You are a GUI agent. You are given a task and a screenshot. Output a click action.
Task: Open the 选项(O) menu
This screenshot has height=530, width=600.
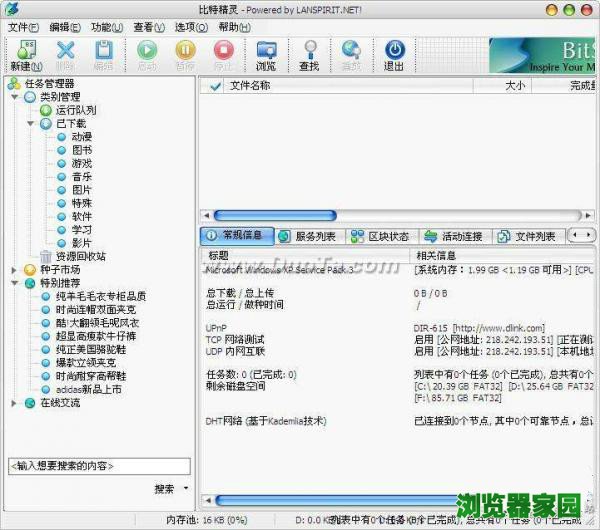[x=191, y=27]
